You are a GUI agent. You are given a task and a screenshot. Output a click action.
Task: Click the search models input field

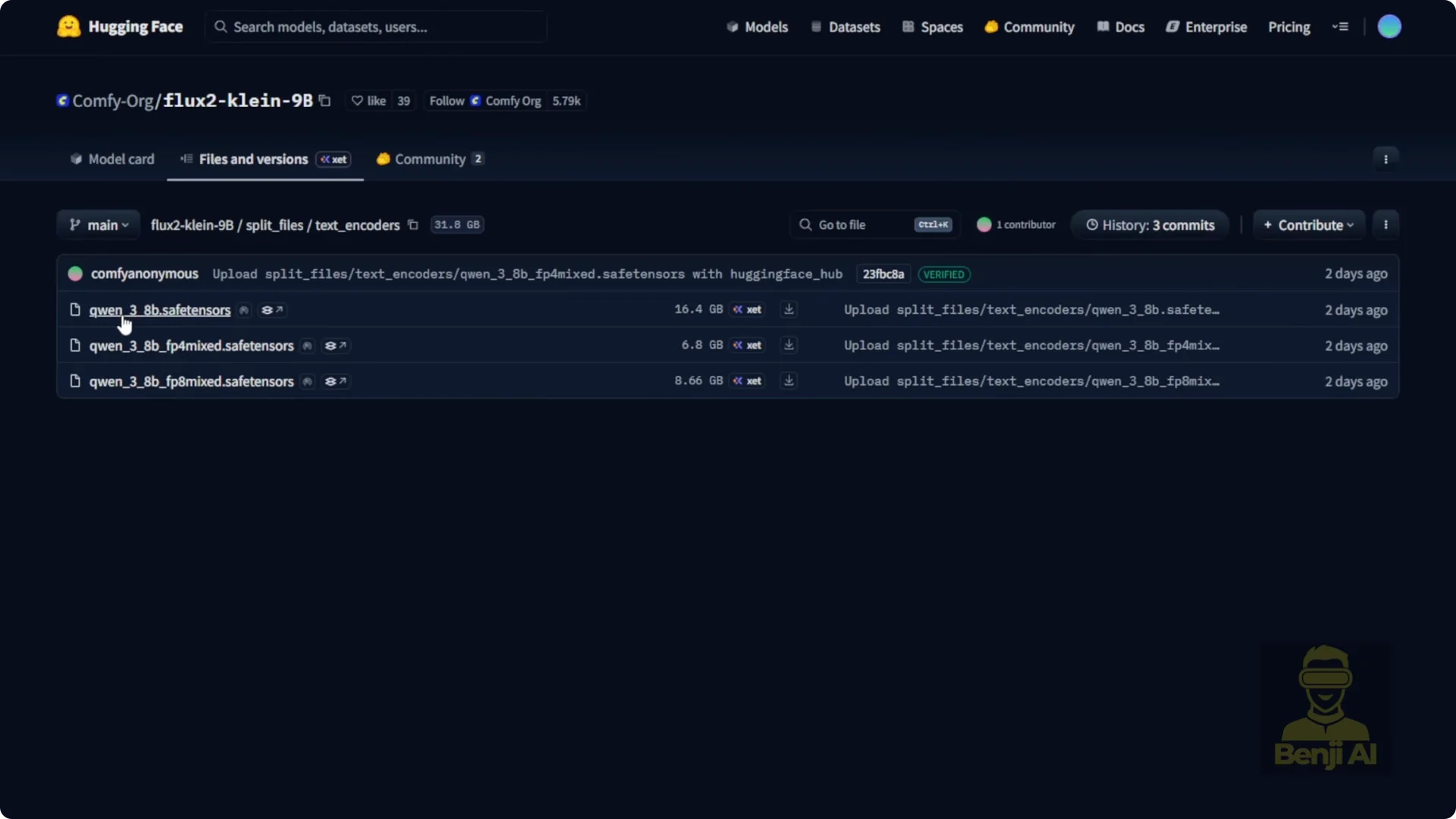pyautogui.click(x=376, y=27)
